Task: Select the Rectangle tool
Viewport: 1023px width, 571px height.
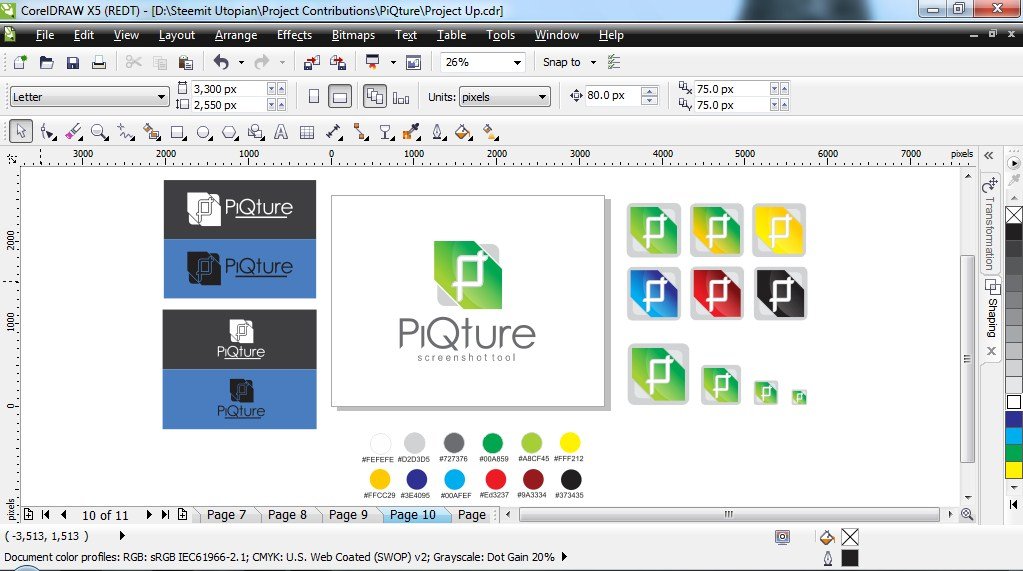Action: (x=177, y=132)
